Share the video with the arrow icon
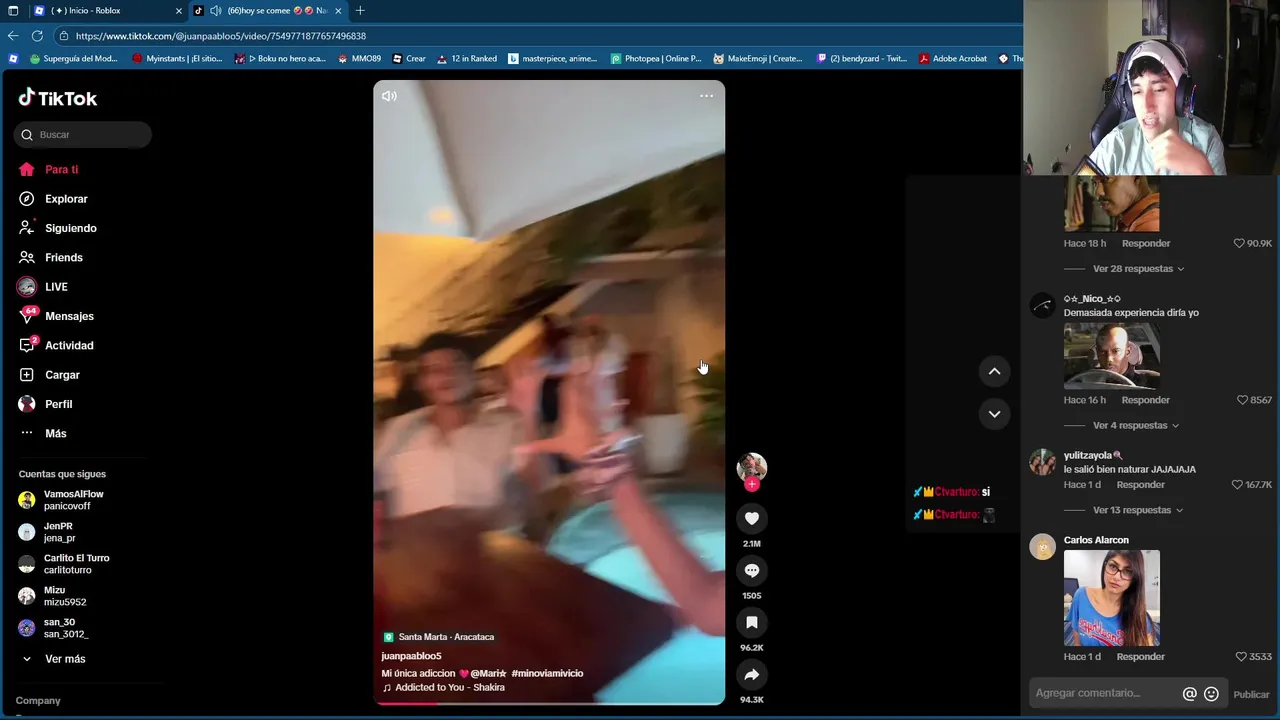Image resolution: width=1280 pixels, height=720 pixels. pos(752,674)
